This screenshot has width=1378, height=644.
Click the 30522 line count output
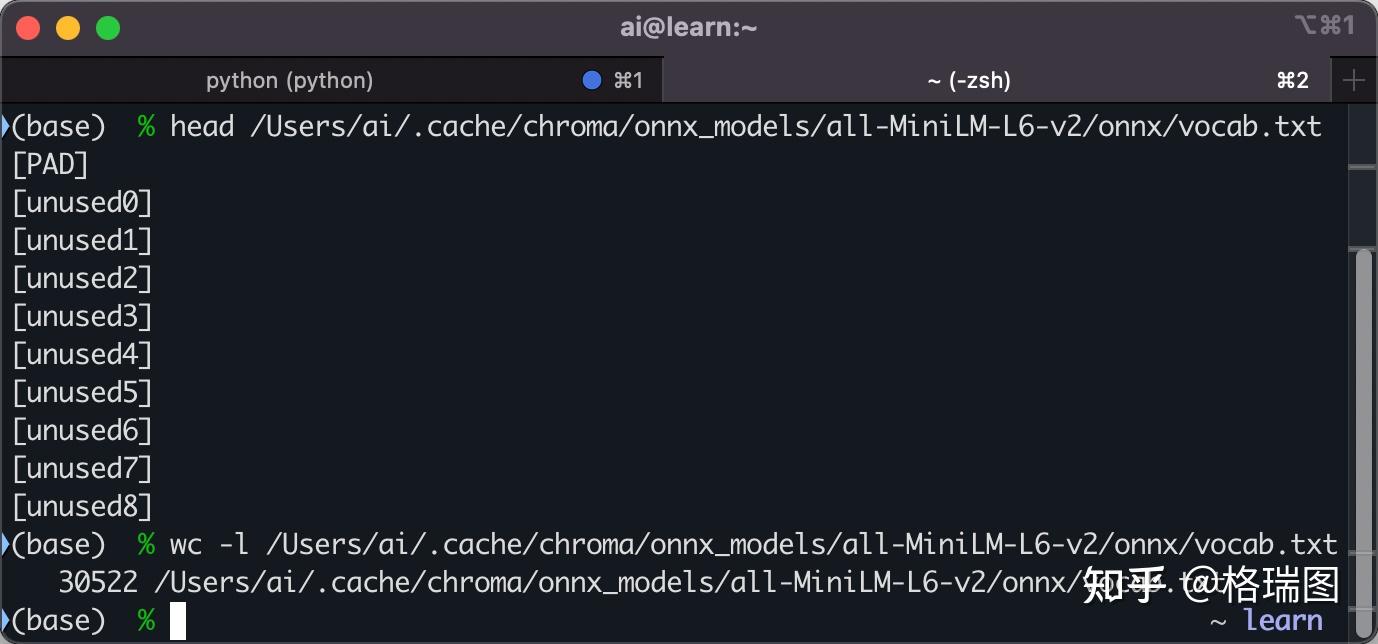[x=98, y=582]
